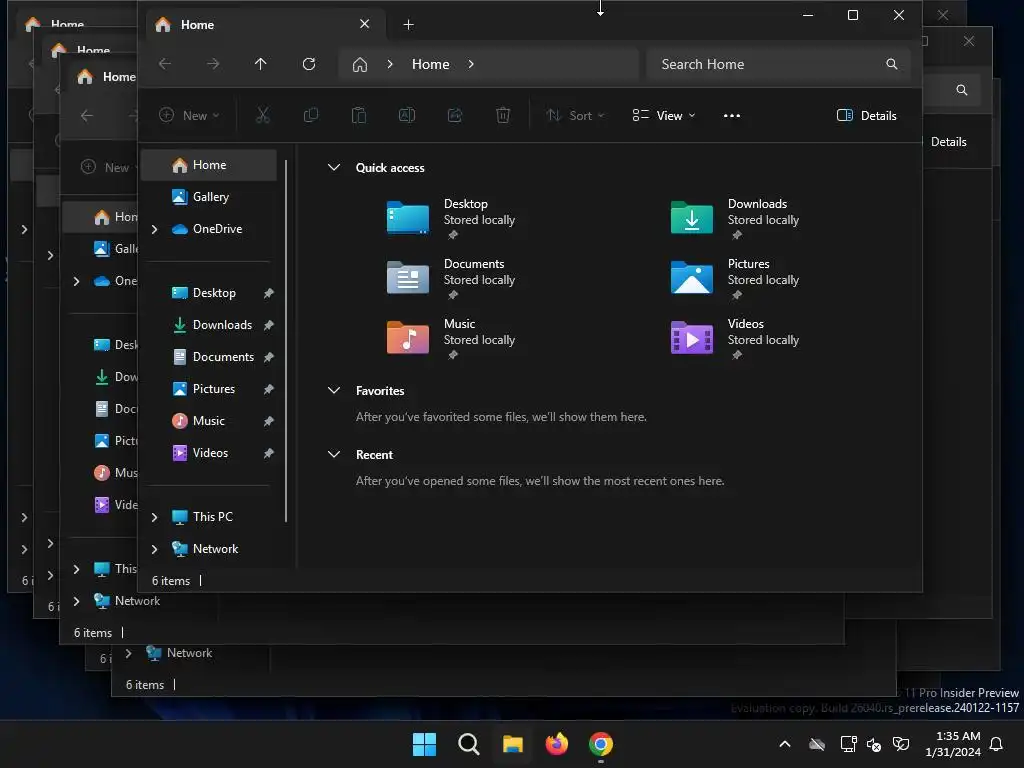Collapse the Quick access section
The image size is (1024, 768).
[334, 167]
